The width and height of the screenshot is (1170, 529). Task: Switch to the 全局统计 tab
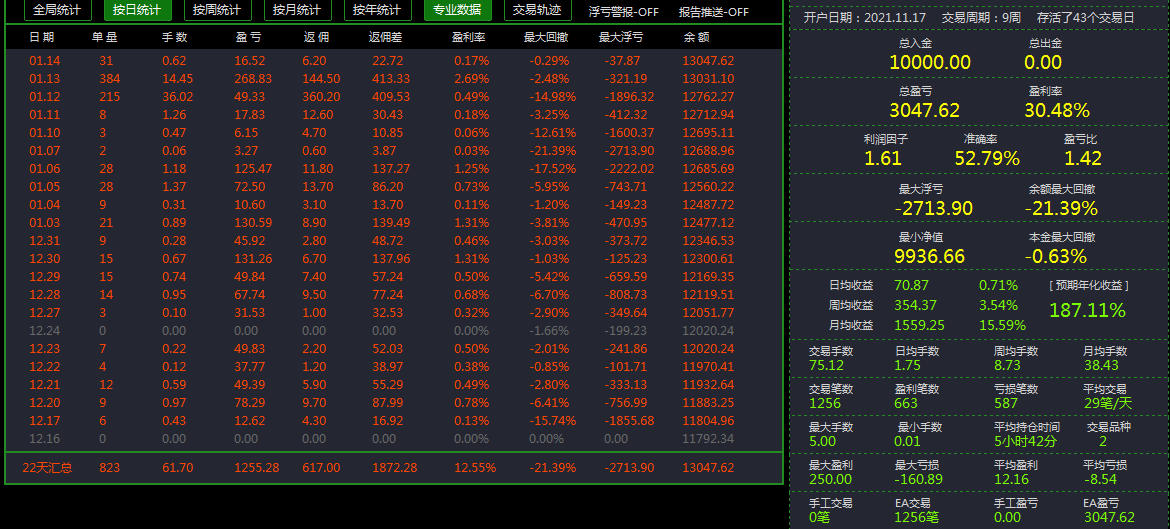pyautogui.click(x=57, y=10)
